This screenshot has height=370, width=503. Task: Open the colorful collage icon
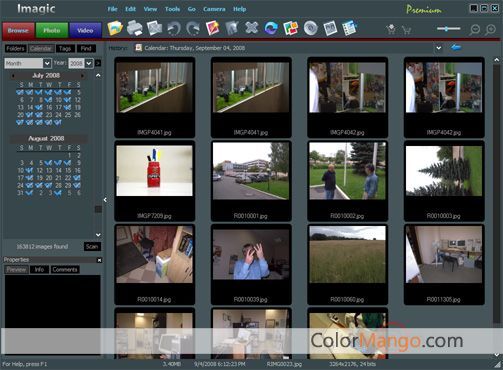tap(291, 28)
